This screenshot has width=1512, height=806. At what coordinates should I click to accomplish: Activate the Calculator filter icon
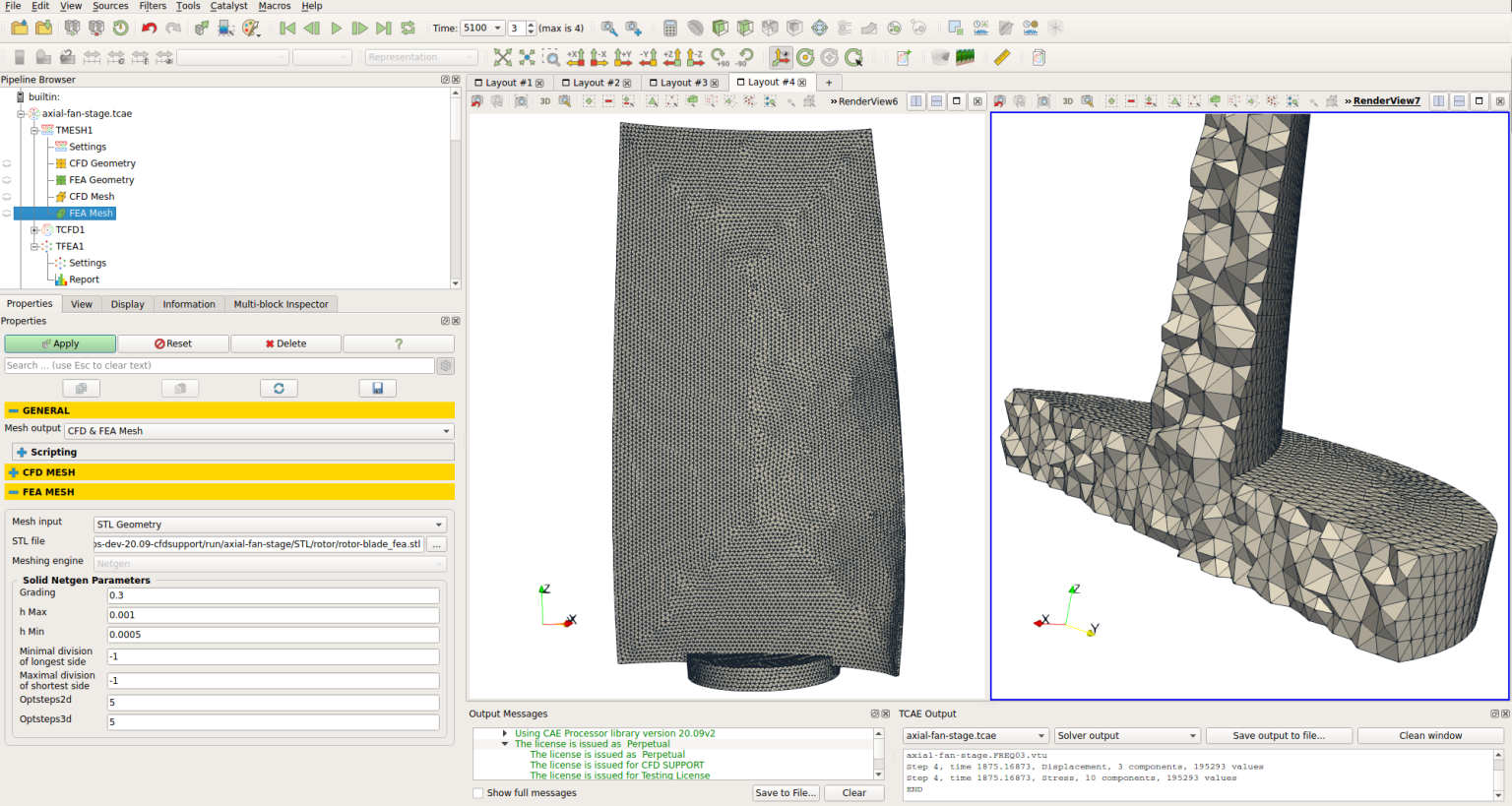point(670,28)
